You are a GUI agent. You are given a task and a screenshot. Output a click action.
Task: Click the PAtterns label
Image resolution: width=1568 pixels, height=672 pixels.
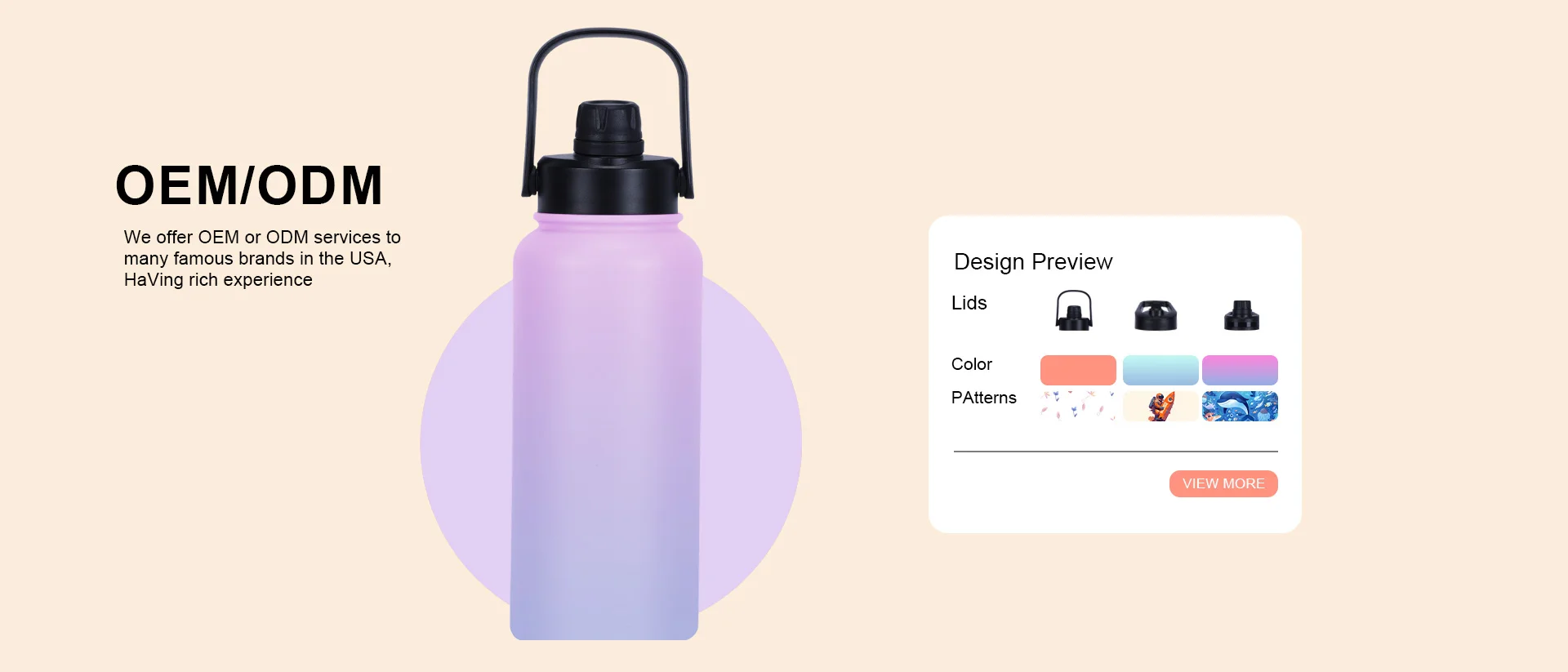pos(983,398)
